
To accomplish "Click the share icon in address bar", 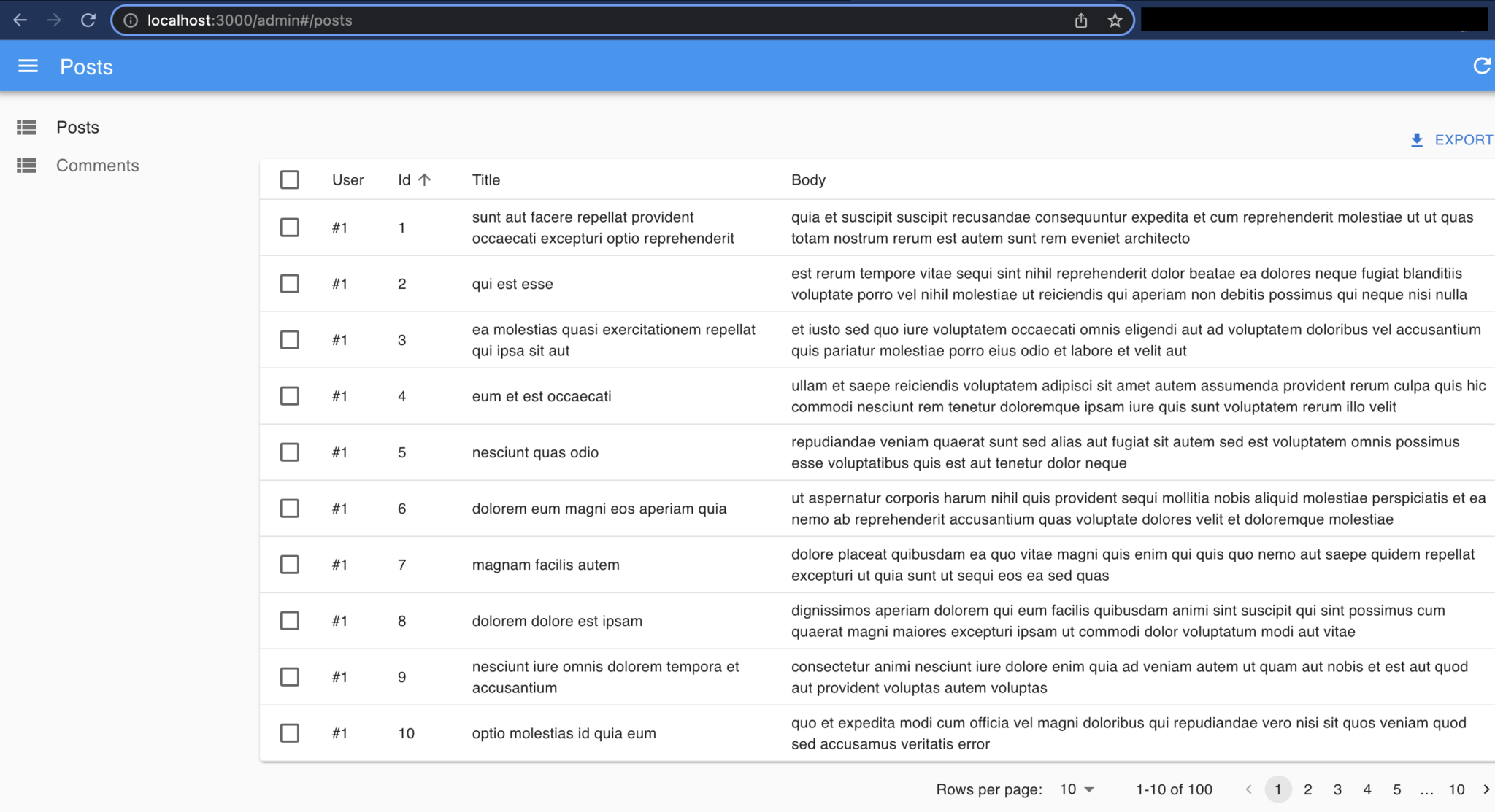I will tap(1081, 20).
